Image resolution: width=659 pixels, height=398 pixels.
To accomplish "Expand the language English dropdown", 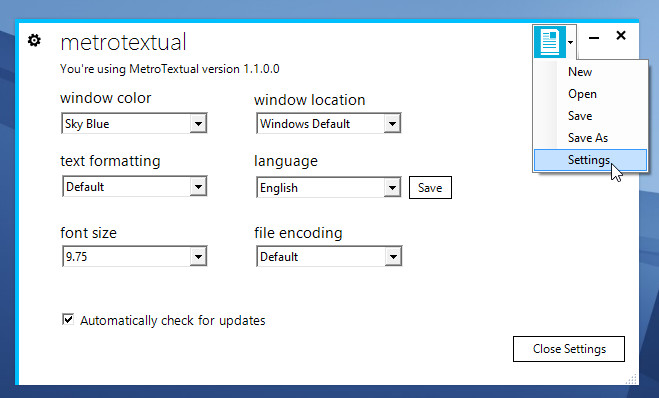I will pyautogui.click(x=329, y=187).
